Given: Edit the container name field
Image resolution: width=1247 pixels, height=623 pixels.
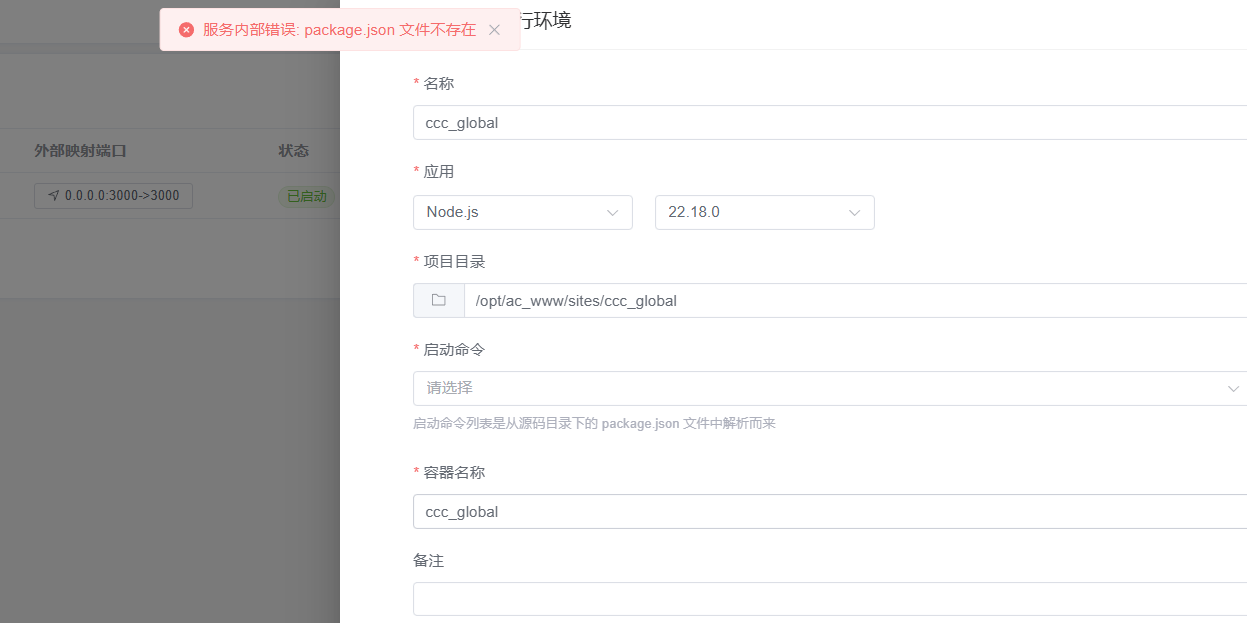Looking at the screenshot, I should click(x=830, y=511).
